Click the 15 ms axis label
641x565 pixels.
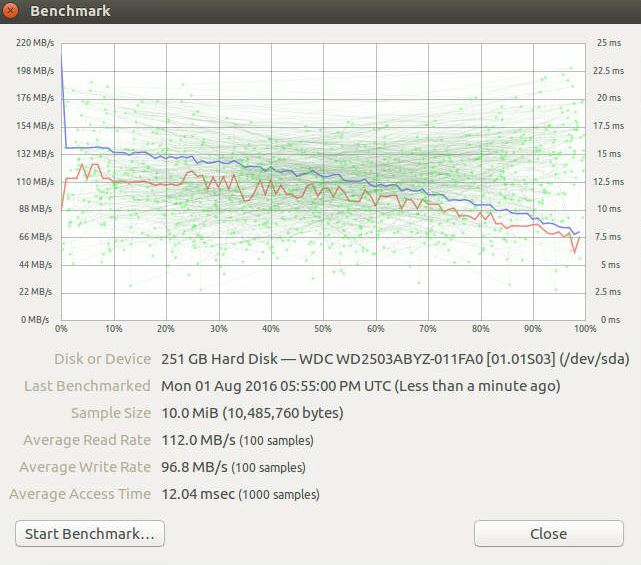coord(609,154)
